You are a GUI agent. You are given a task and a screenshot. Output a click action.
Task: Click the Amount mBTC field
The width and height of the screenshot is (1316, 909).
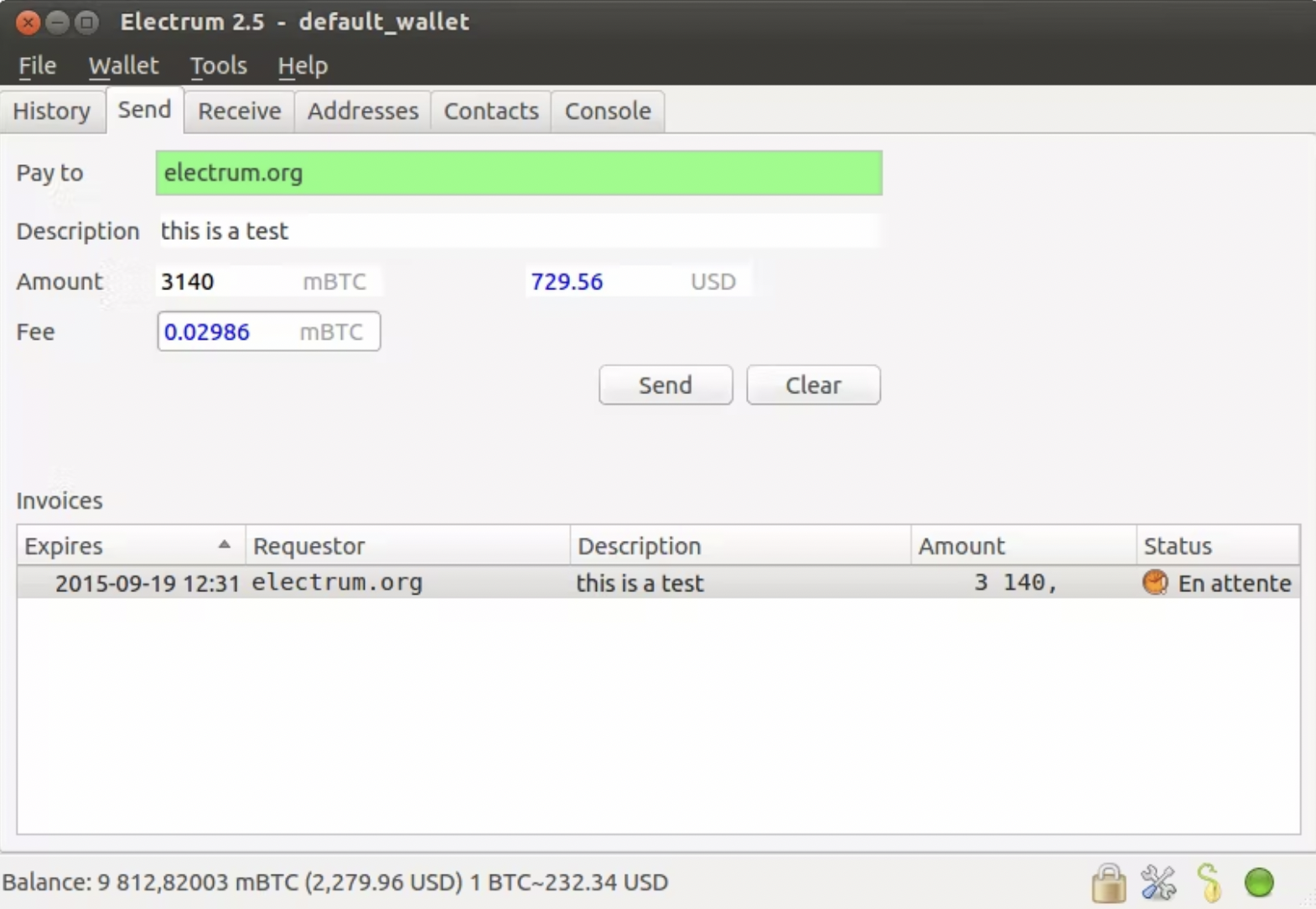click(x=268, y=281)
